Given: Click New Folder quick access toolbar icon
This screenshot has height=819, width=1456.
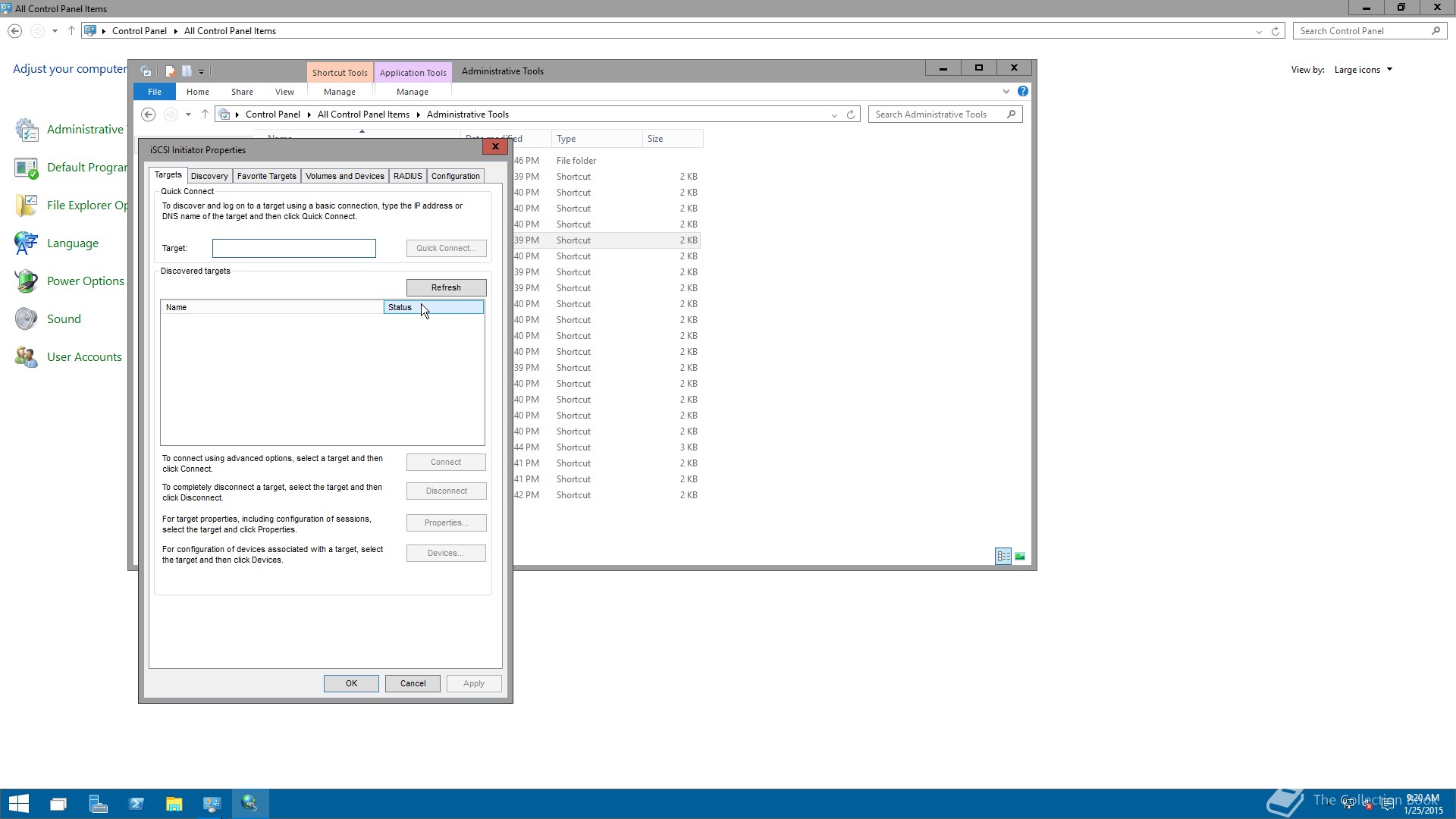Looking at the screenshot, I should (x=187, y=71).
